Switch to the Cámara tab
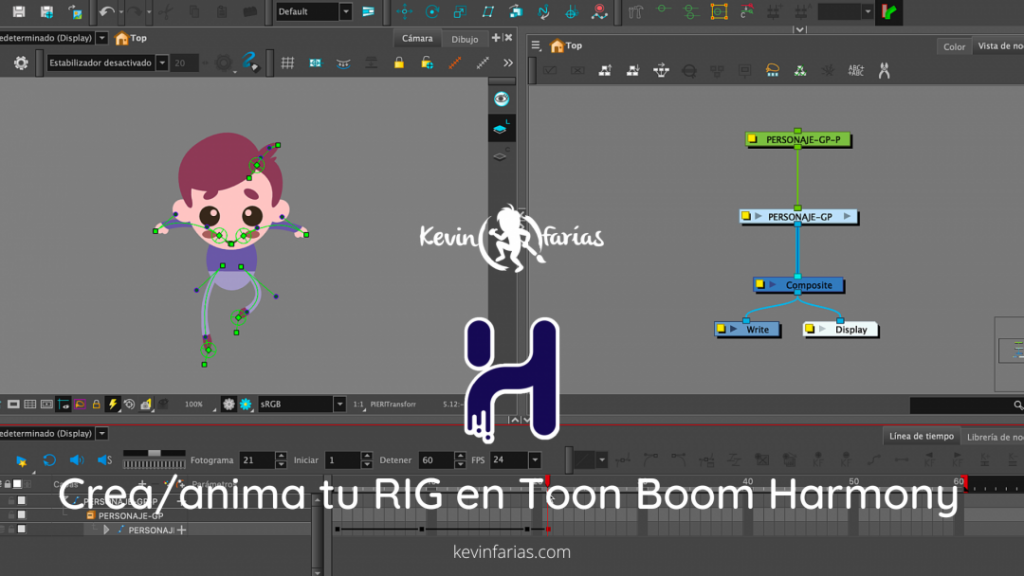1024x576 pixels. (417, 39)
